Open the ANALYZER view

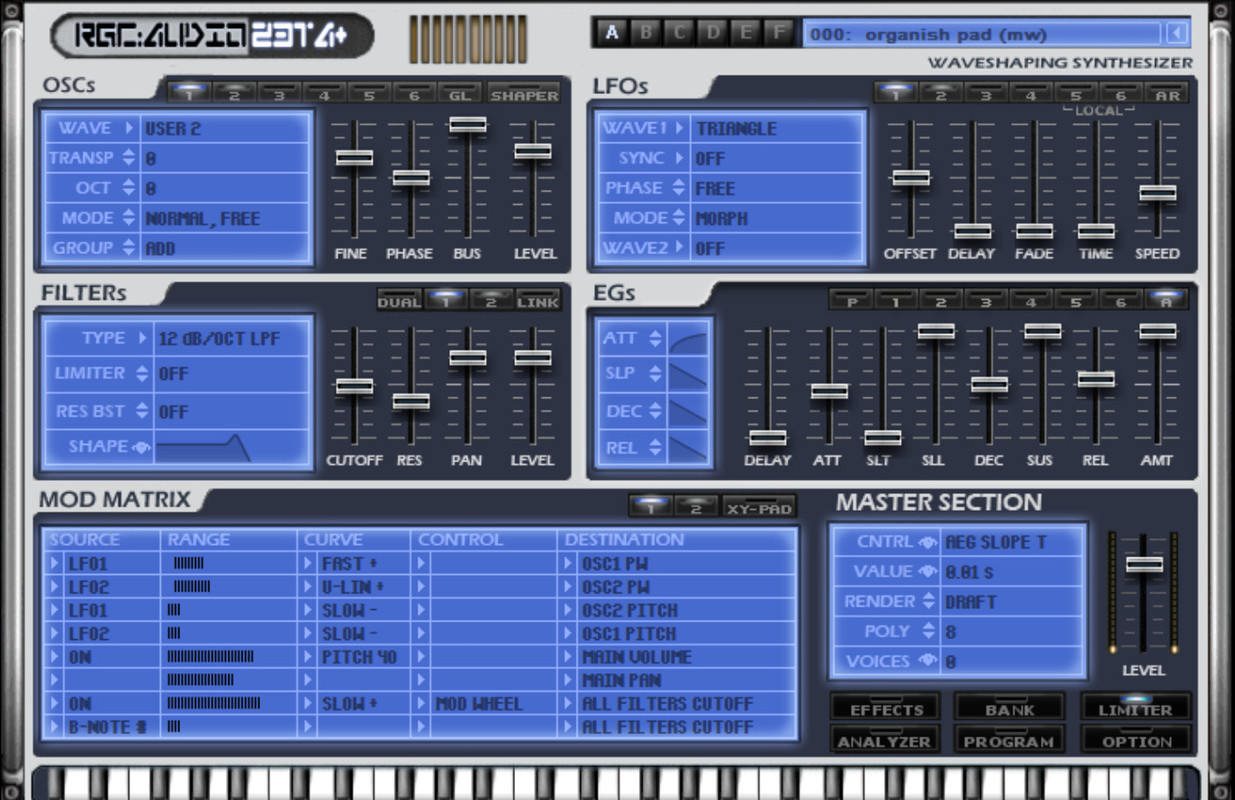(x=884, y=740)
